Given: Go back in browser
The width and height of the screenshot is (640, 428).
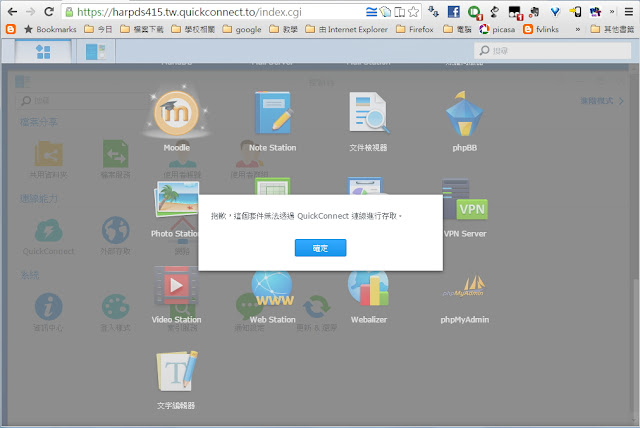Looking at the screenshot, I should 12,12.
